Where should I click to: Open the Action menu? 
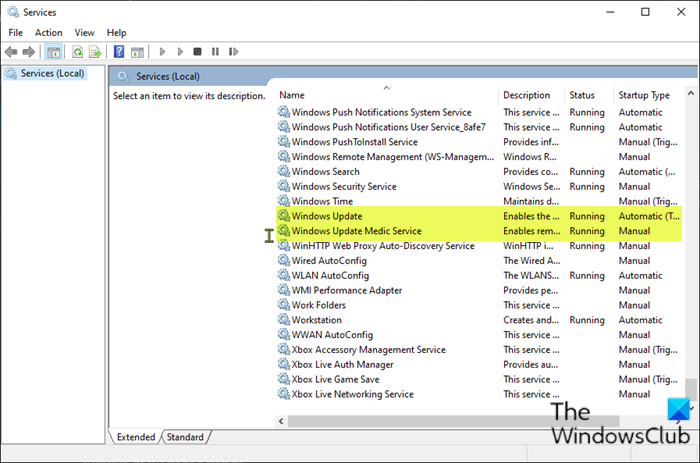click(x=49, y=33)
